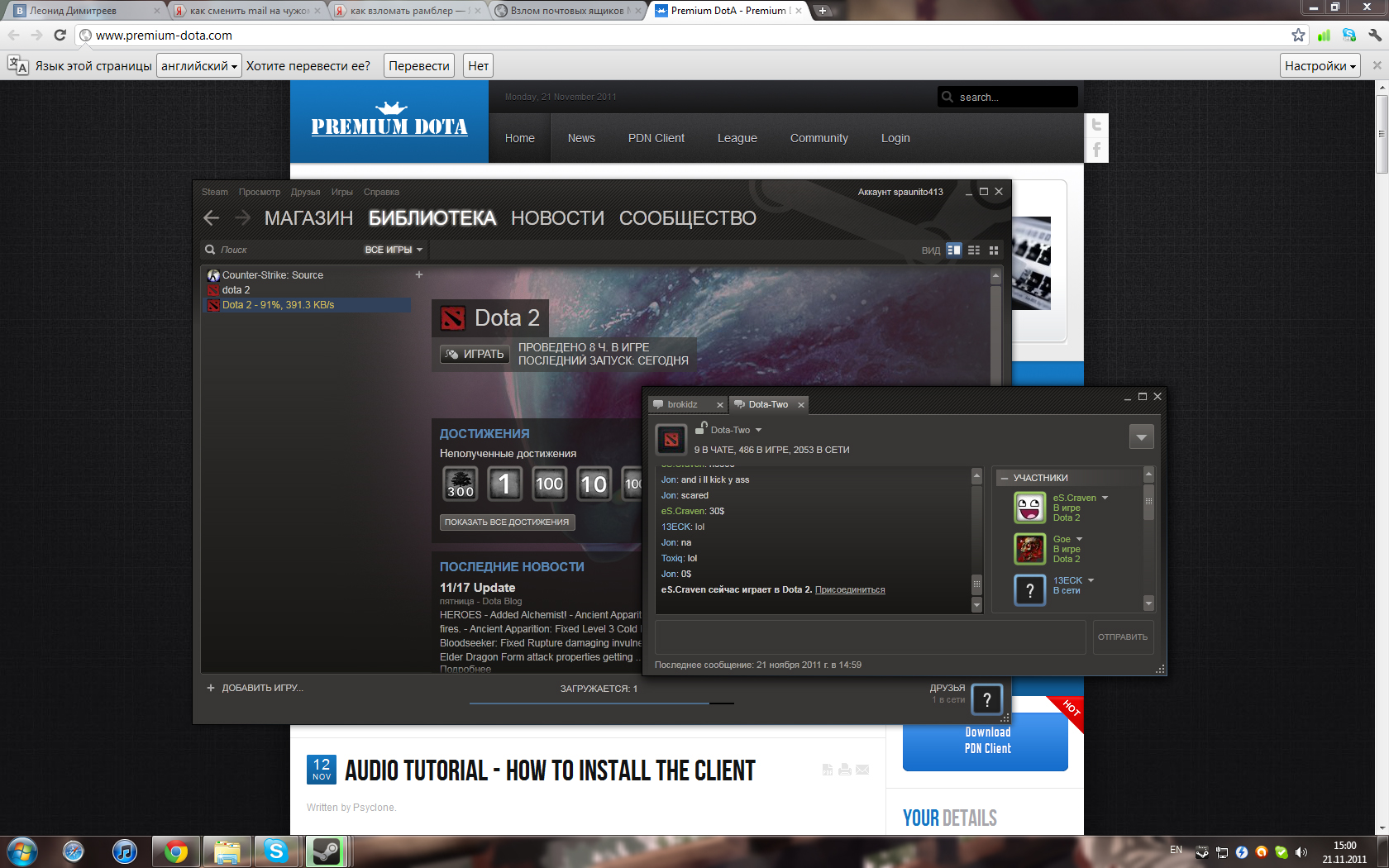Open the chat options dropdown arrow button
Screen dimensions: 1389x868
pos(1142,436)
